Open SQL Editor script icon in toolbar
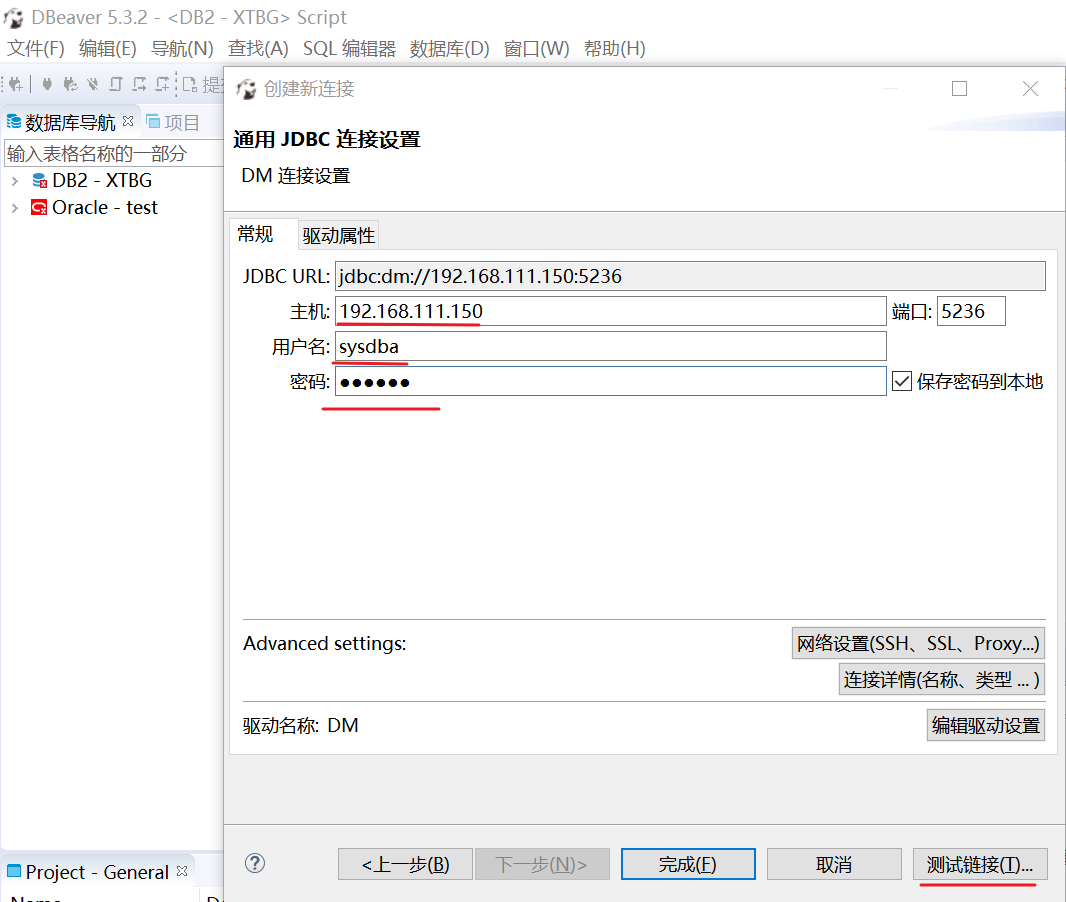 116,84
